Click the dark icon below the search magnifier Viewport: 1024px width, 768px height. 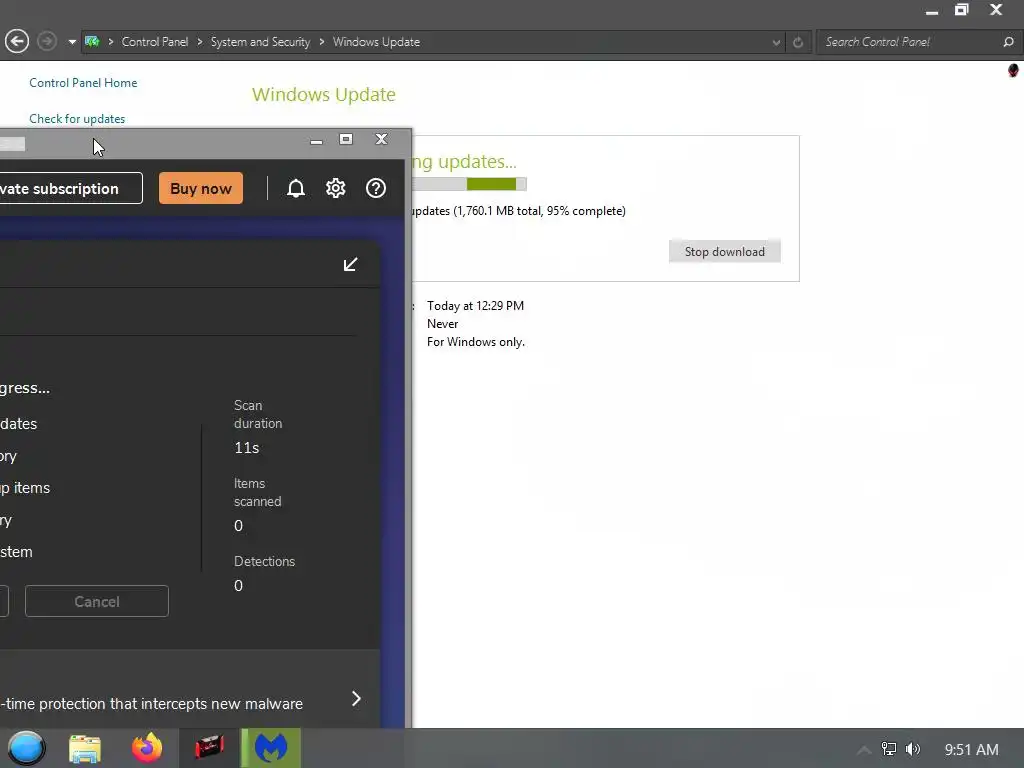pyautogui.click(x=1013, y=71)
